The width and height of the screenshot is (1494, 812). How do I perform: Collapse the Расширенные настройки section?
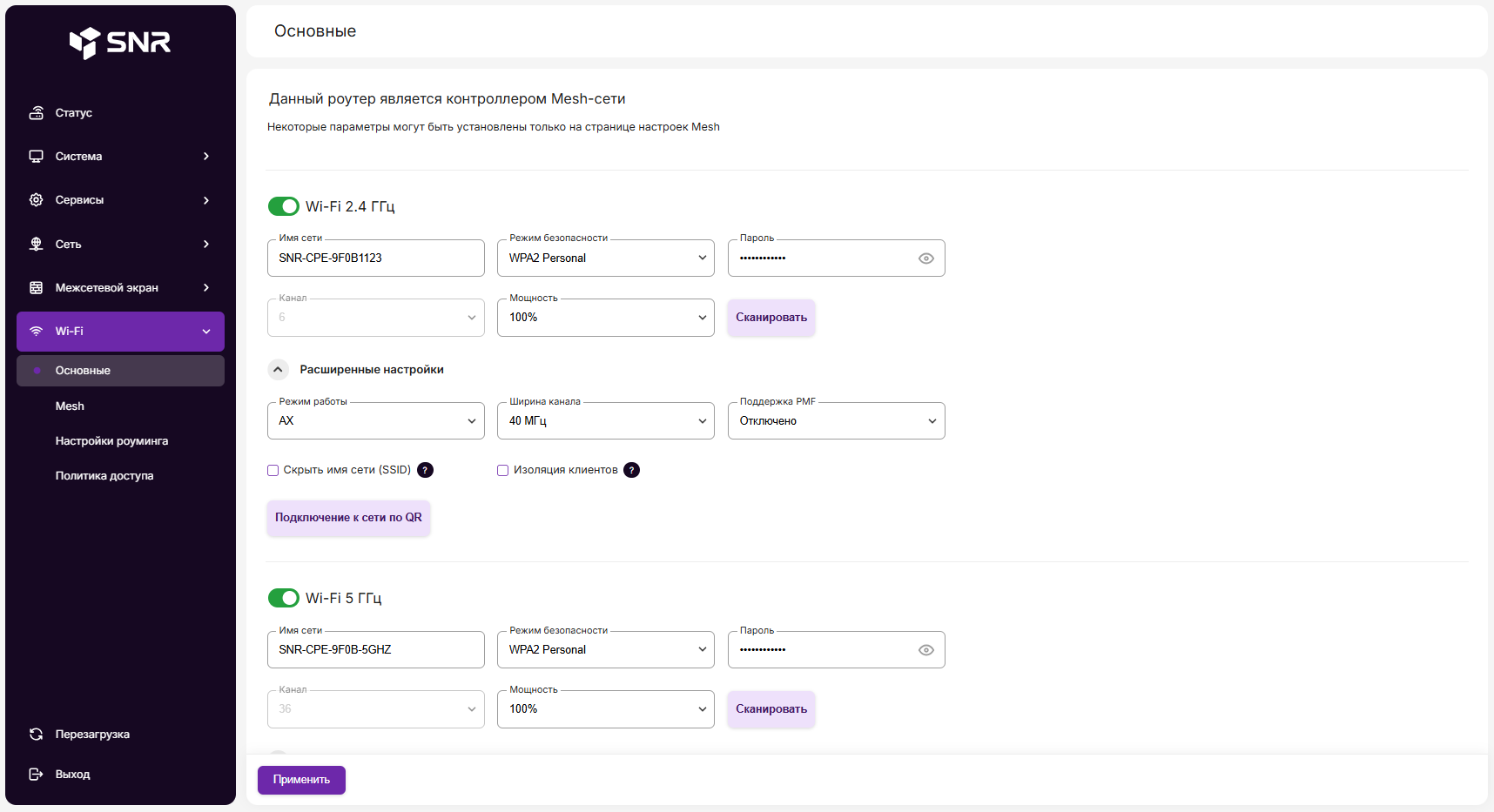coord(278,370)
